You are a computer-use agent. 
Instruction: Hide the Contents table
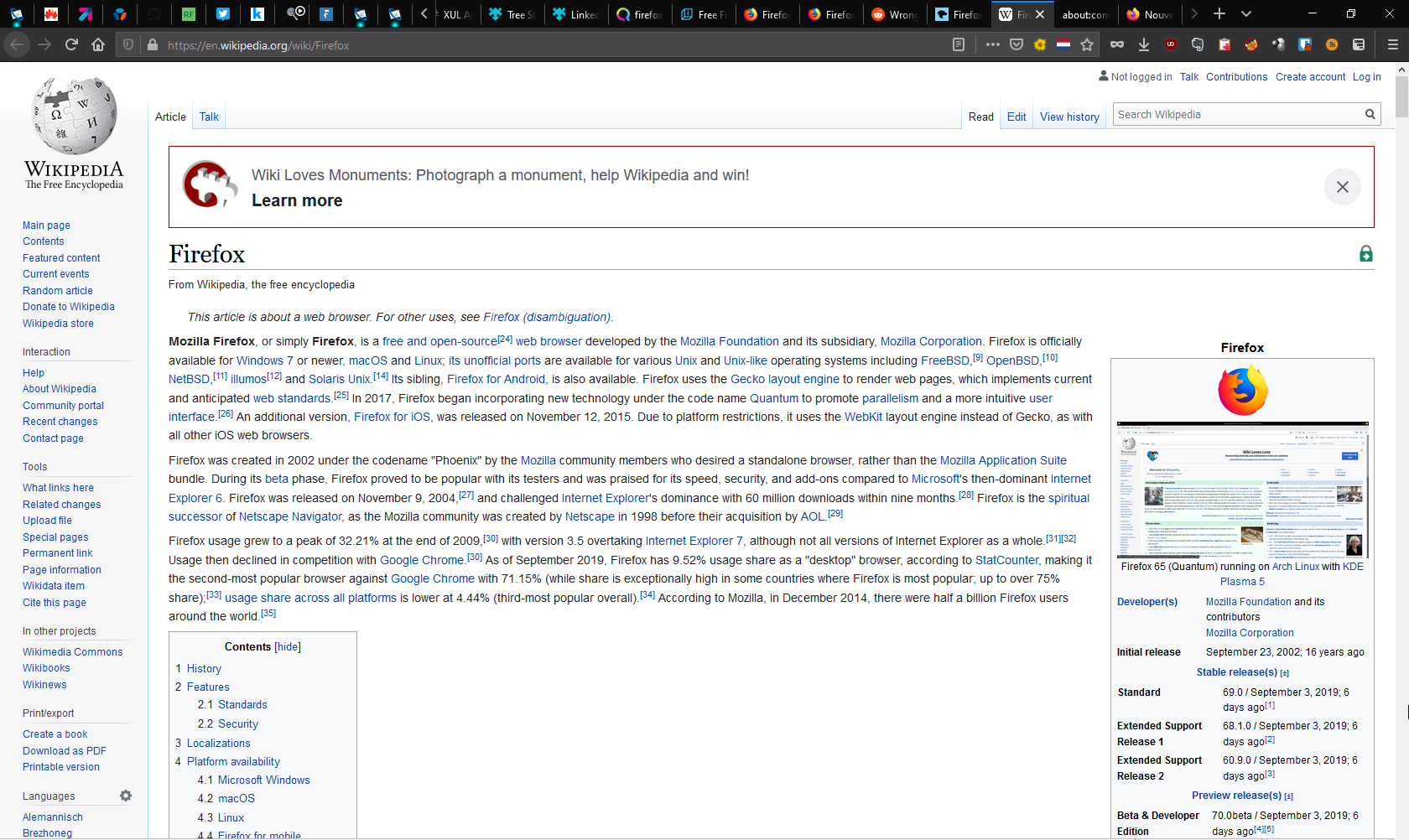288,647
